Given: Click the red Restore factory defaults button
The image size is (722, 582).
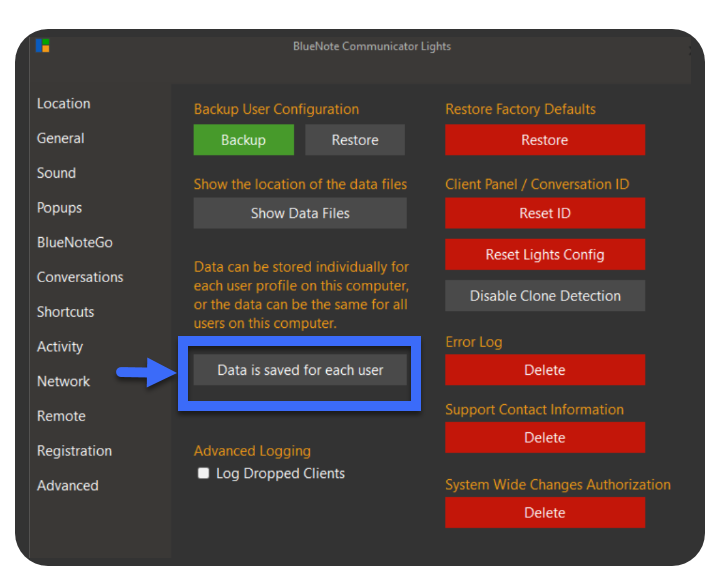Looking at the screenshot, I should pyautogui.click(x=545, y=140).
